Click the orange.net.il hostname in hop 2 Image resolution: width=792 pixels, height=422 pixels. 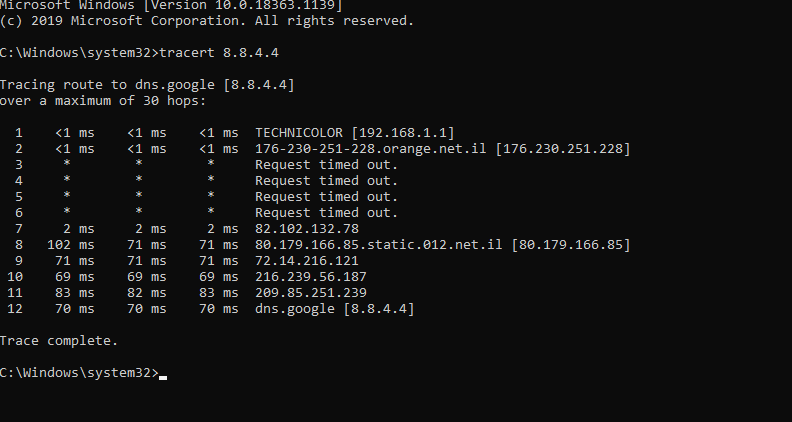(x=371, y=149)
